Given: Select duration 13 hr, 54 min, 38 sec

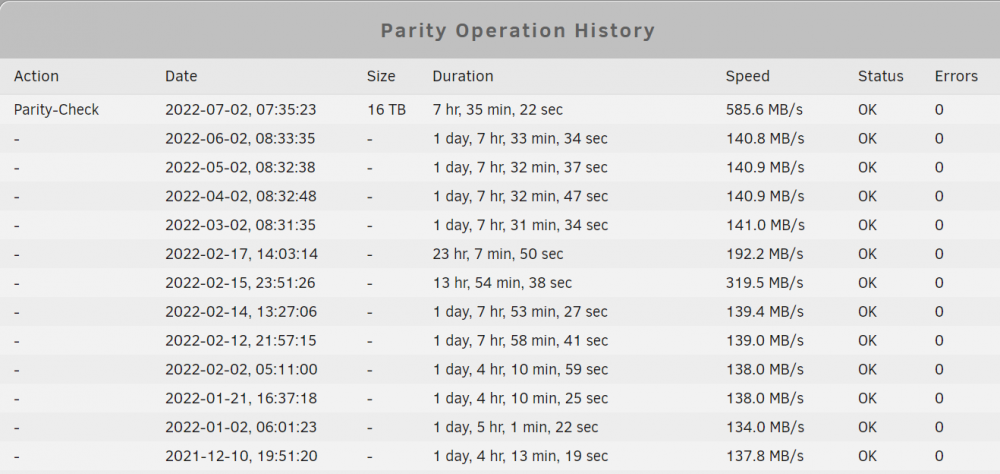Looking at the screenshot, I should click(x=502, y=283).
